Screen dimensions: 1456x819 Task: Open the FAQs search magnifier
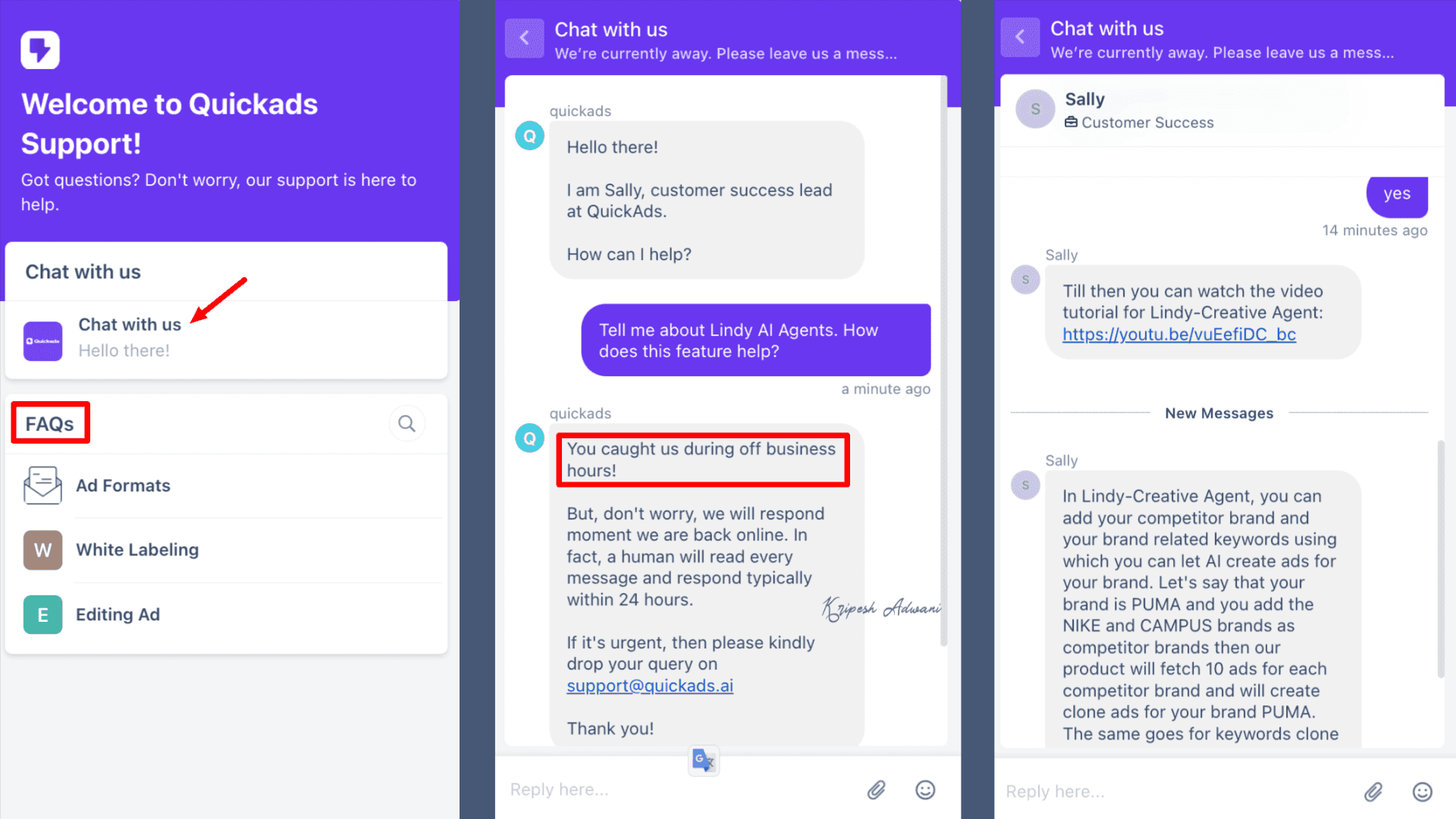coord(407,423)
